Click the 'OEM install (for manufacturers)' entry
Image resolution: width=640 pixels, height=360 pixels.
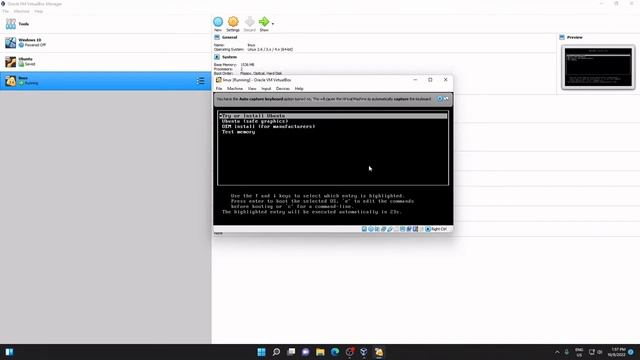click(x=268, y=127)
